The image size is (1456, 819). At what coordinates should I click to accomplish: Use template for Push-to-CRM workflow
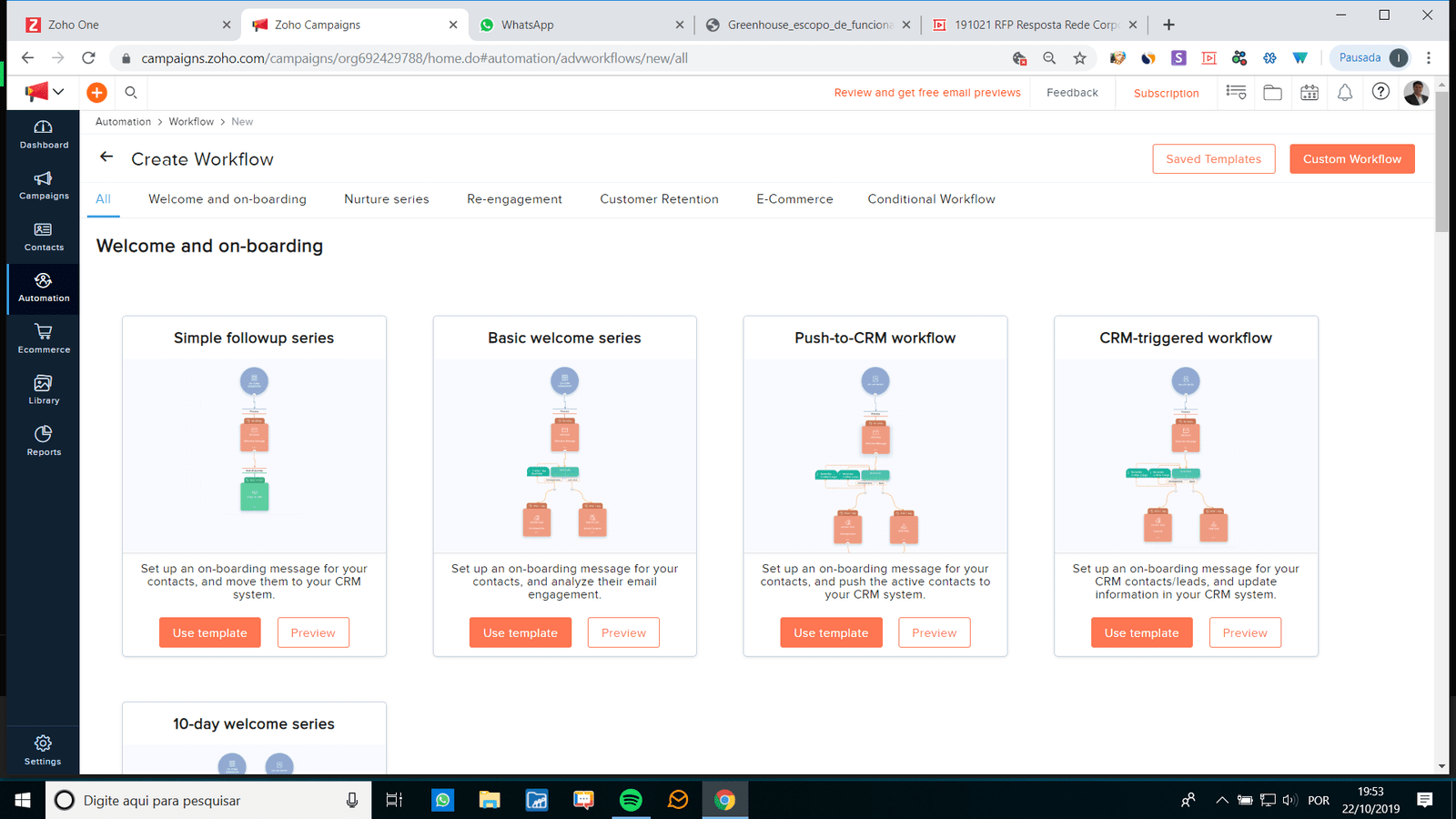[831, 632]
